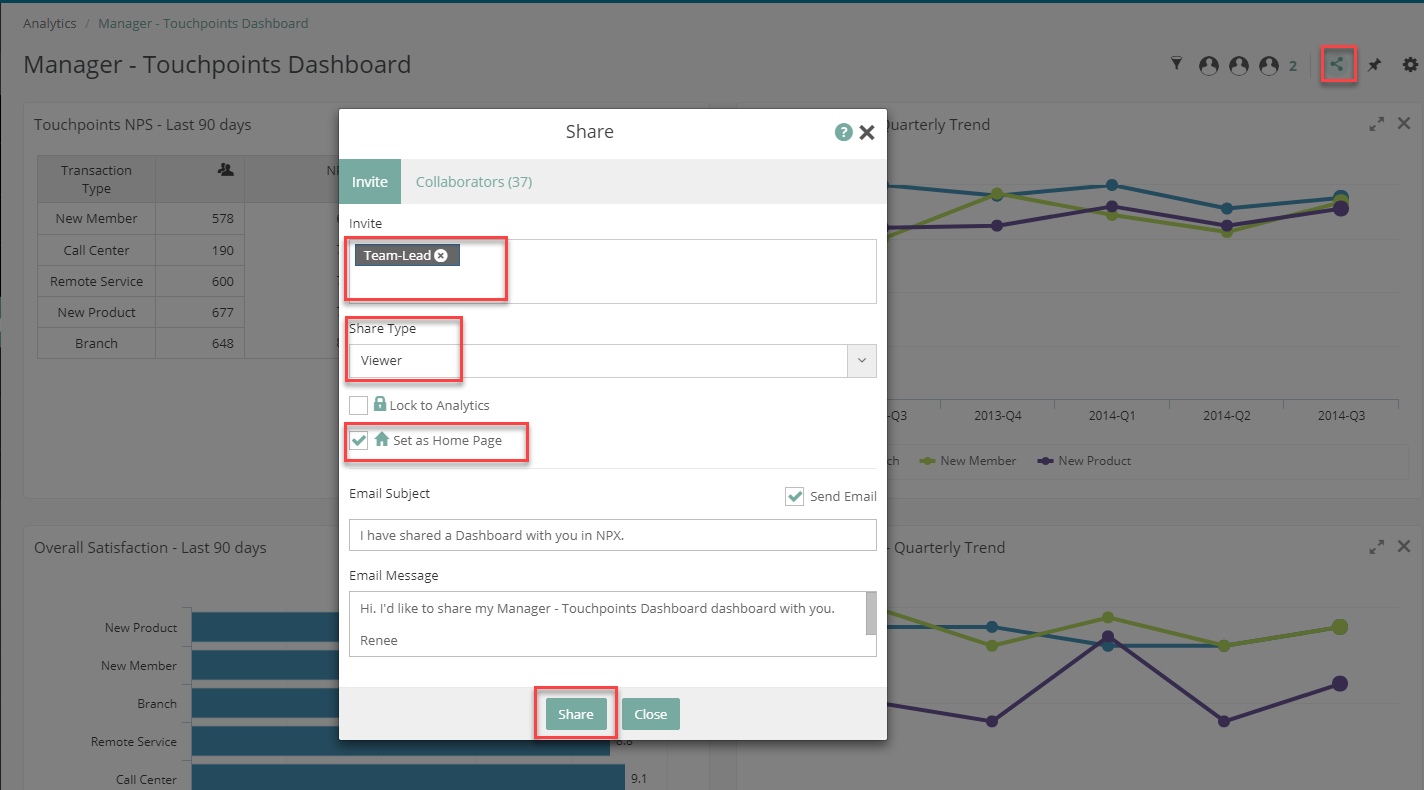The image size is (1424, 790).
Task: Click the Email Message scrollbar
Action: pos(870,613)
